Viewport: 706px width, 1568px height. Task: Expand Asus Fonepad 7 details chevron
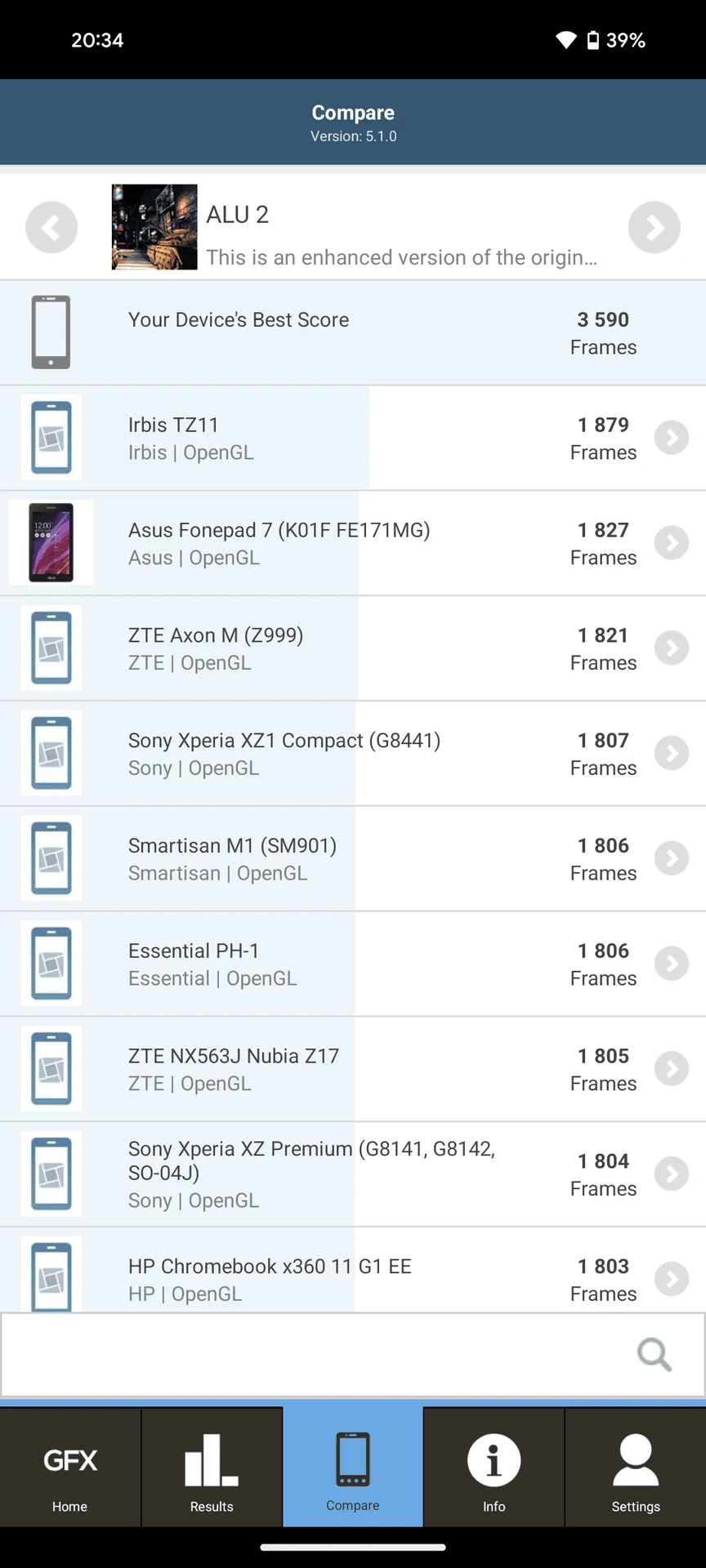(x=672, y=543)
